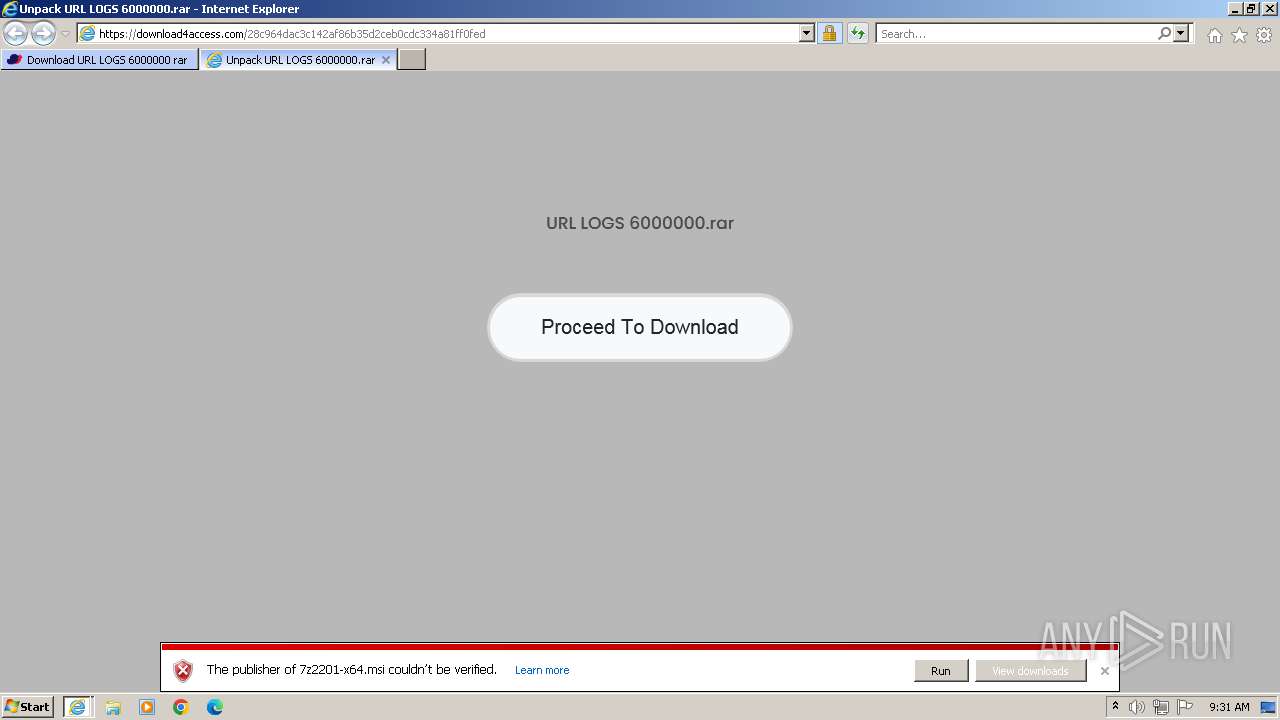Open Tools gear icon
Viewport: 1280px width, 720px height.
click(1264, 35)
